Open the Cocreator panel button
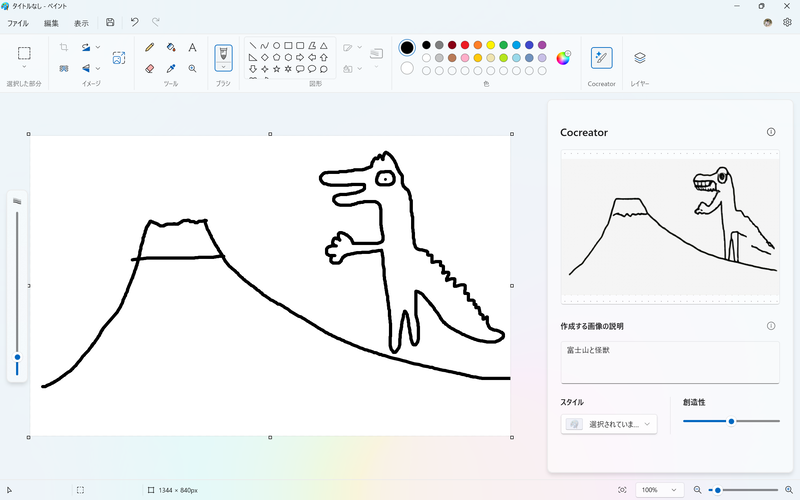 click(602, 58)
